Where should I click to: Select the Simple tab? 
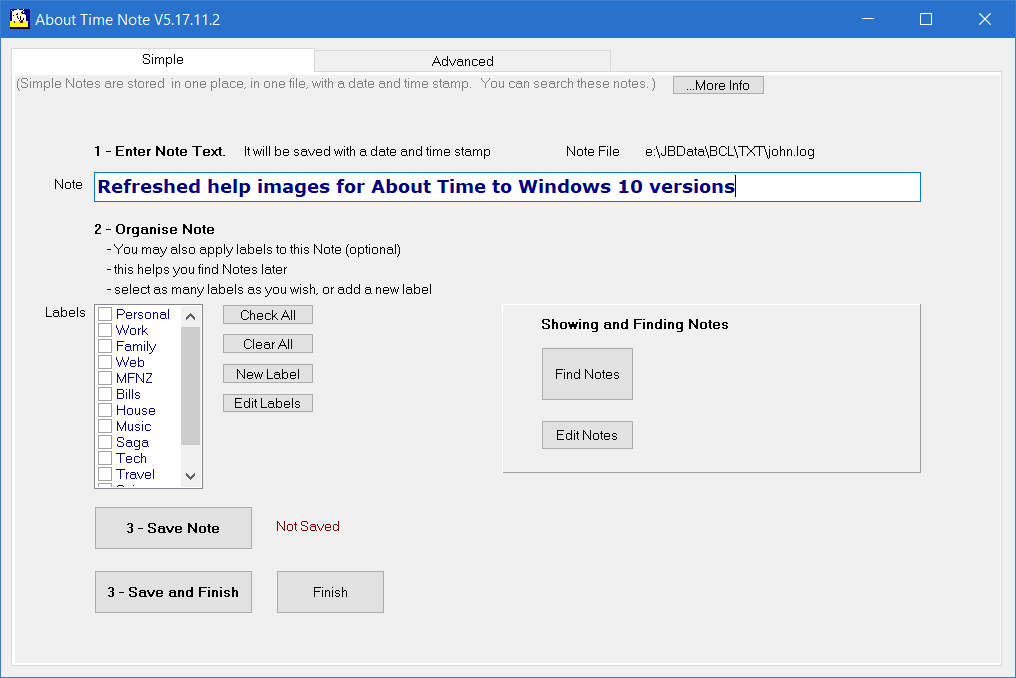(x=162, y=60)
